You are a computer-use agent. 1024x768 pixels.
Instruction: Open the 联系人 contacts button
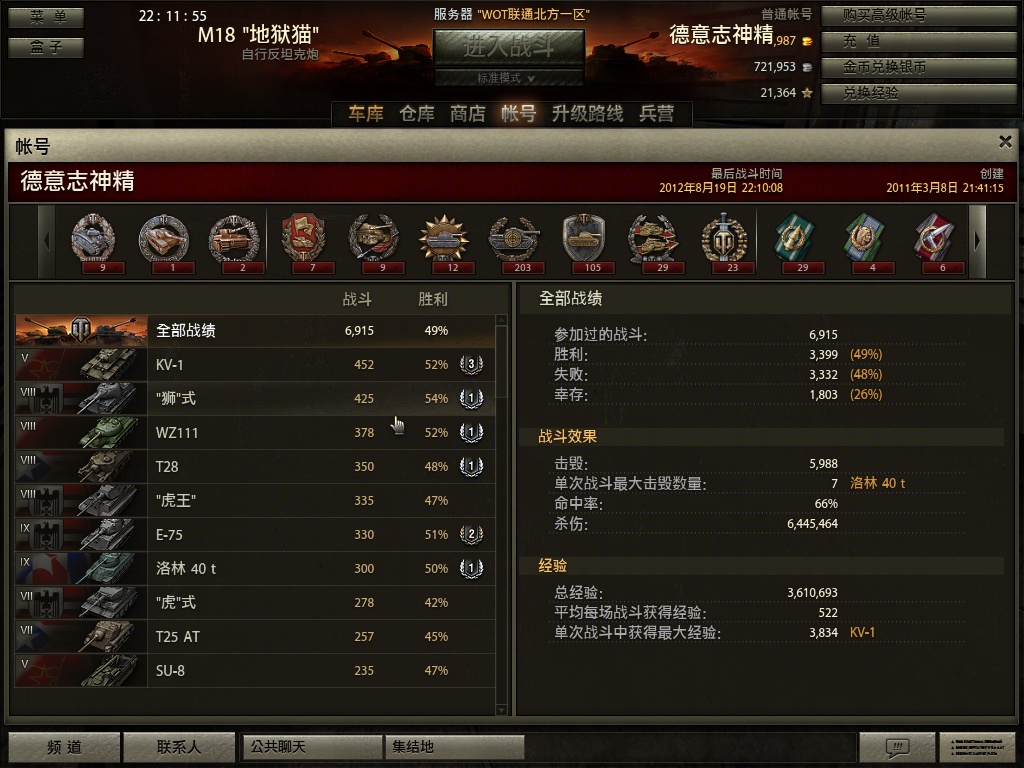179,746
